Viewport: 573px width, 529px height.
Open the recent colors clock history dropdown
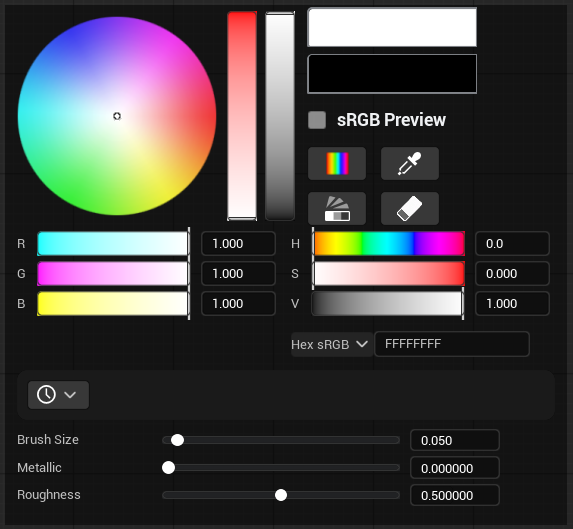pyautogui.click(x=58, y=395)
